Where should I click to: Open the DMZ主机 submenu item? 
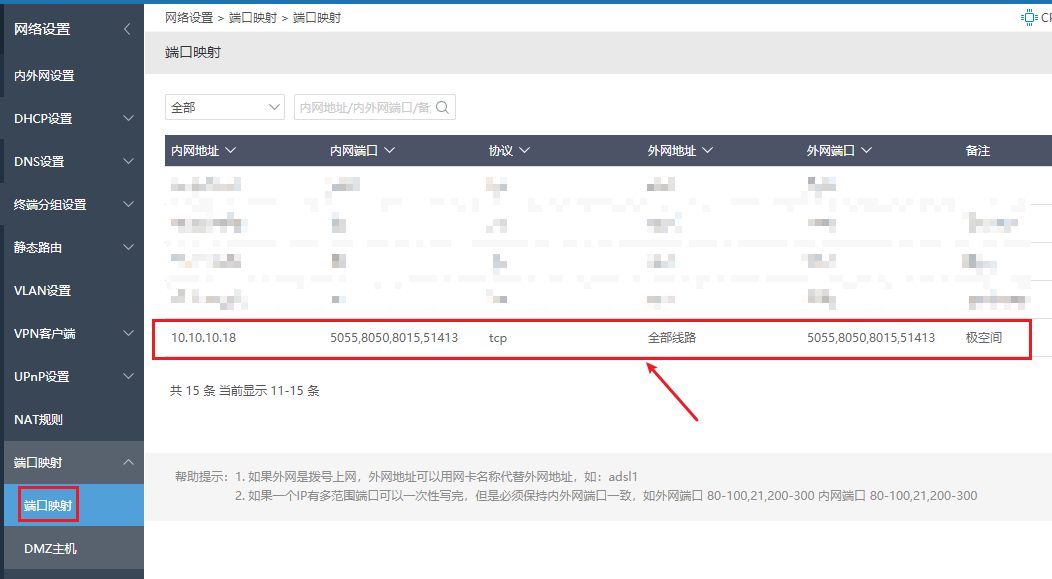[50, 548]
